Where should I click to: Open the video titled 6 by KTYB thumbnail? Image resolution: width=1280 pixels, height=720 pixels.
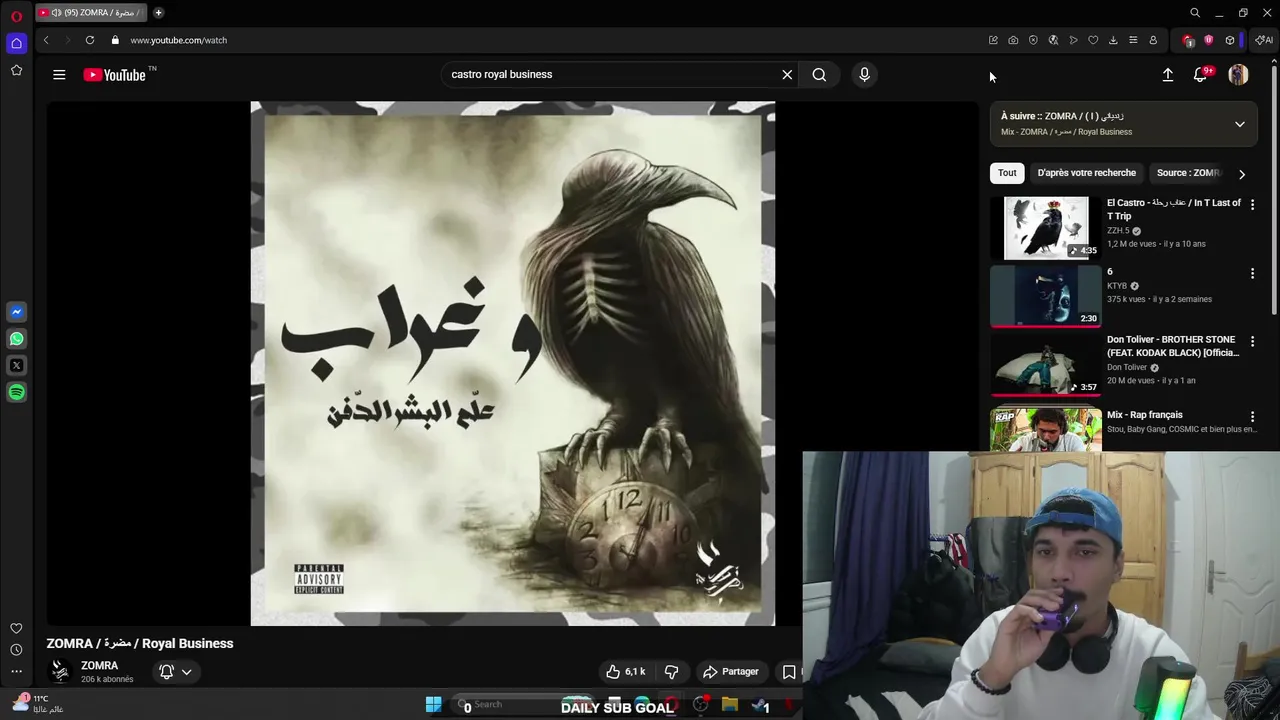pos(1046,296)
